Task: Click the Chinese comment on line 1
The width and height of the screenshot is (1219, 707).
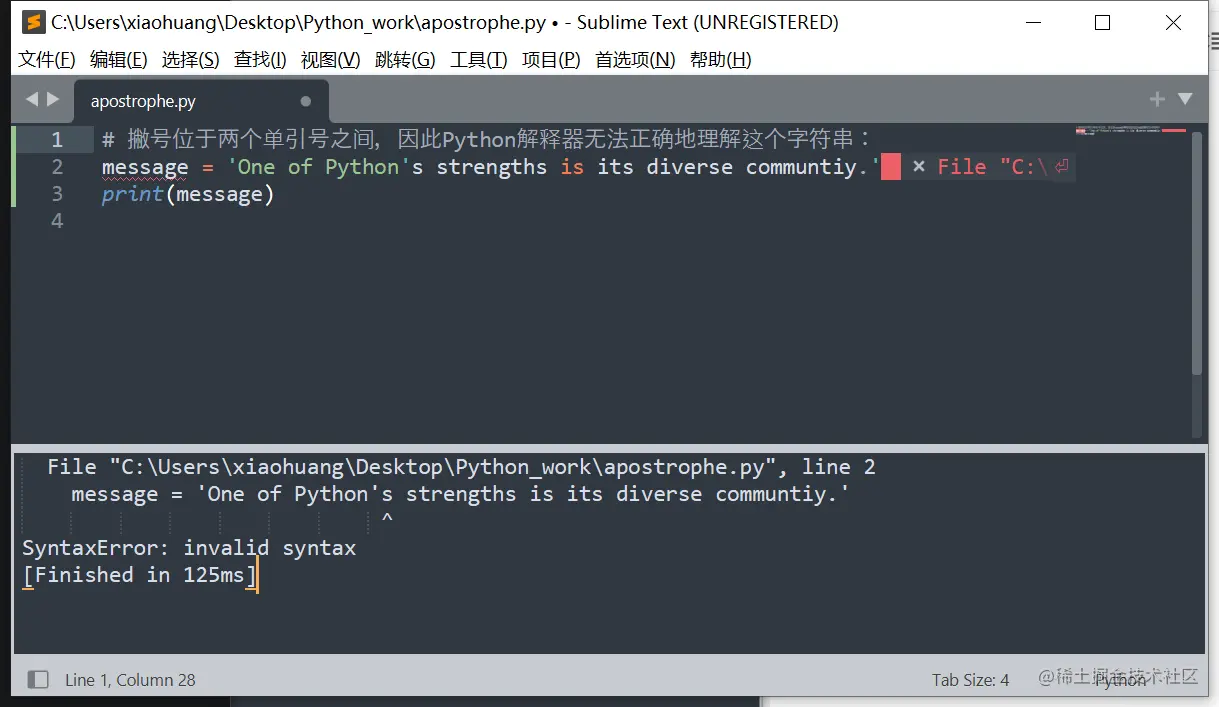Action: 488,140
